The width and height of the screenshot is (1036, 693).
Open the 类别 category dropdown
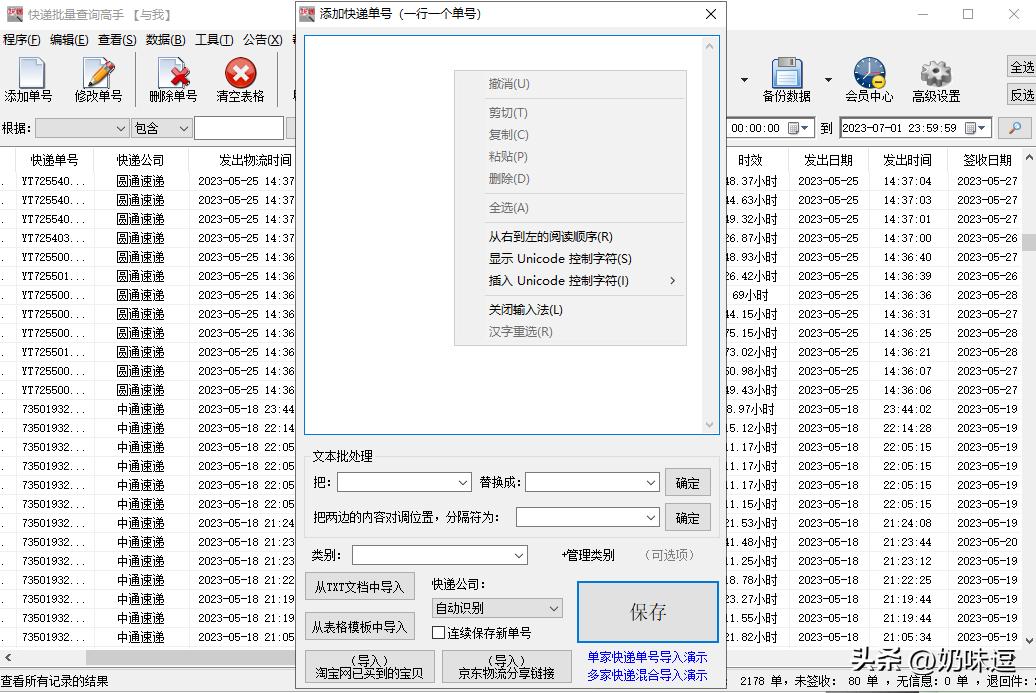(x=519, y=556)
